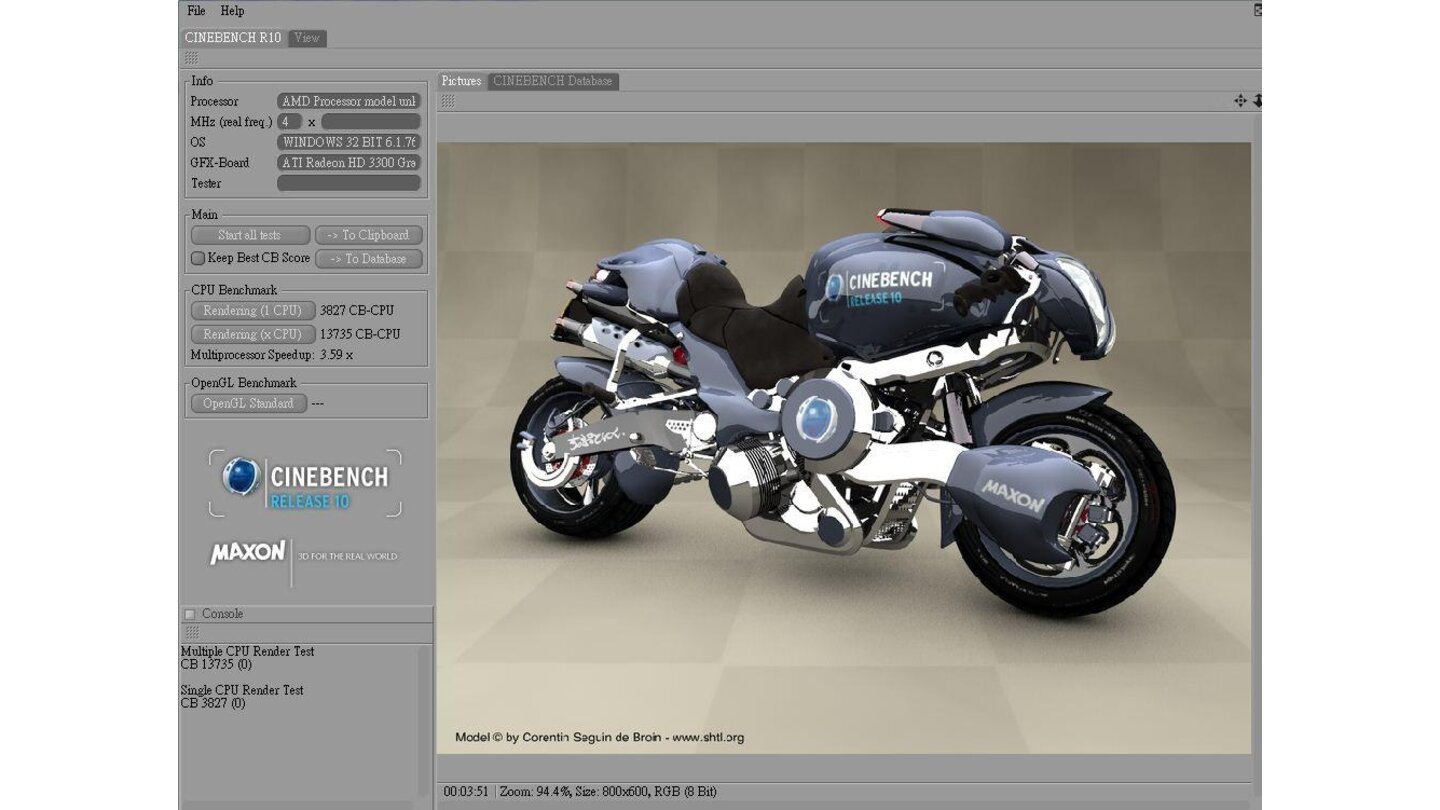Run the OpenGL Standard benchmark

click(x=249, y=404)
